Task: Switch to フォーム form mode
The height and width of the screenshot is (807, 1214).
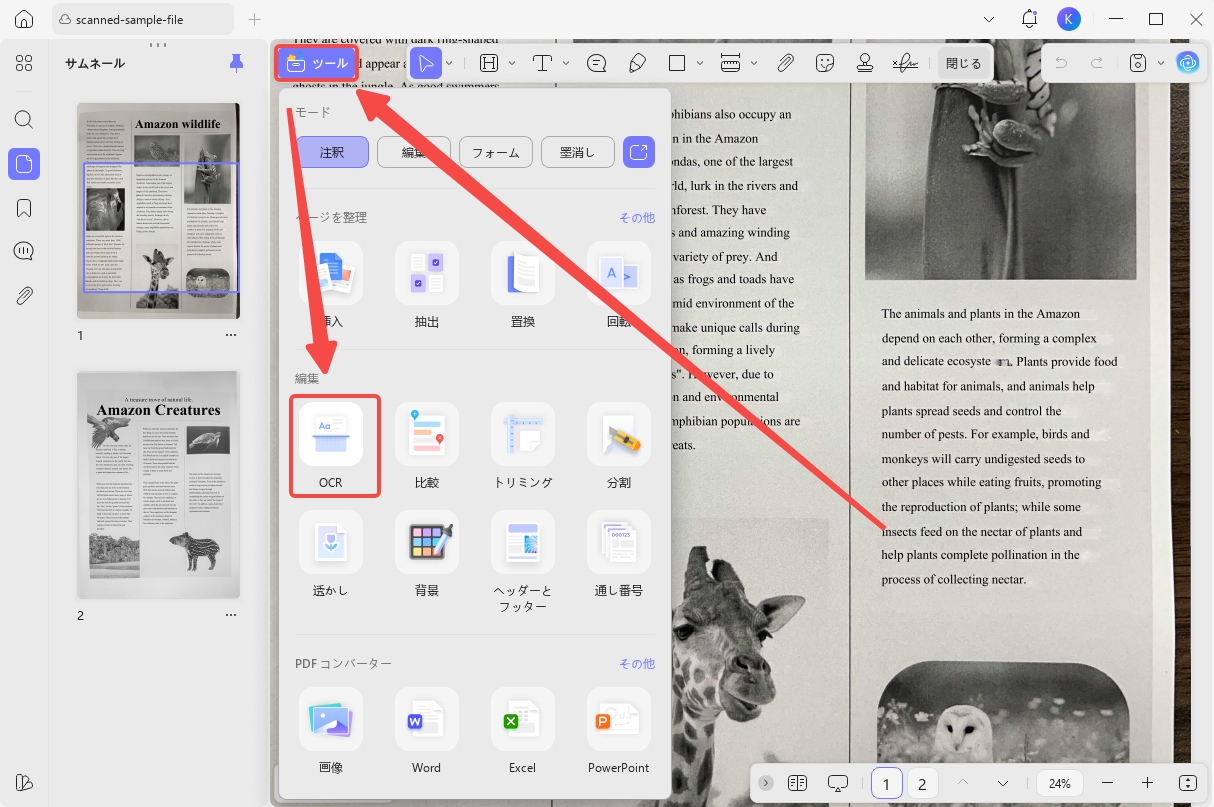Action: [x=496, y=152]
